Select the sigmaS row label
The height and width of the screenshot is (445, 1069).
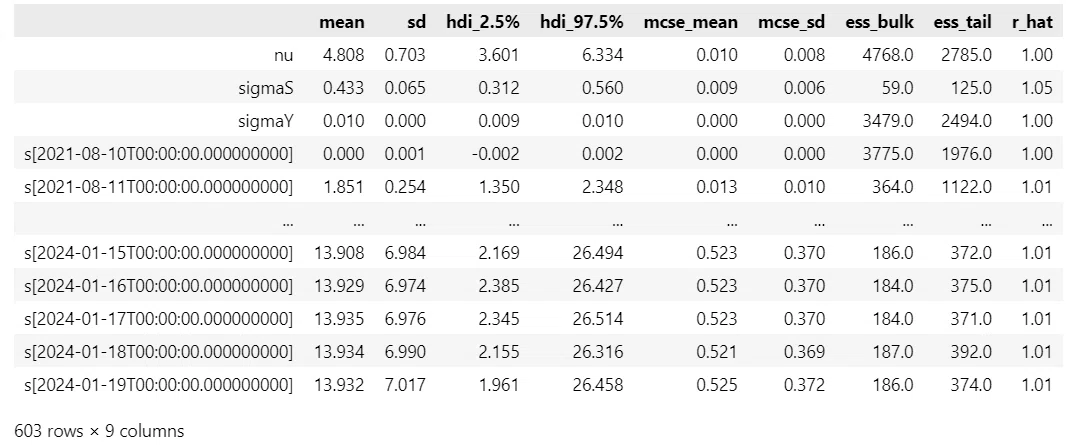coord(267,88)
